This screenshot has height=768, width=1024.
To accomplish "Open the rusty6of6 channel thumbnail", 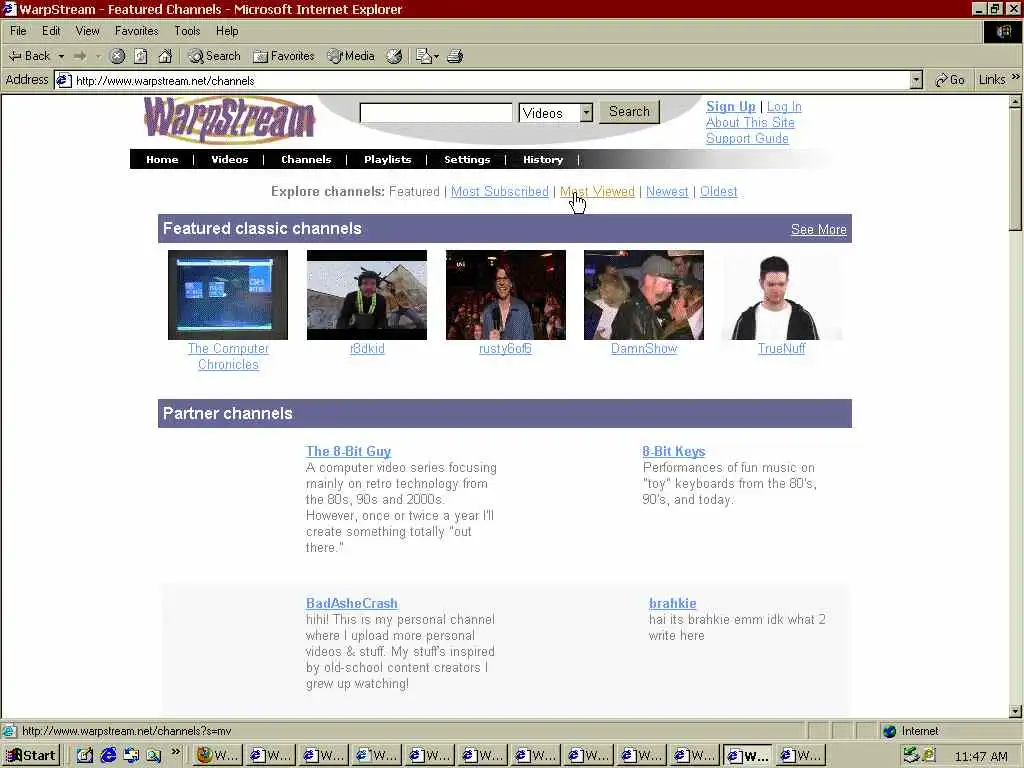I will tap(505, 295).
